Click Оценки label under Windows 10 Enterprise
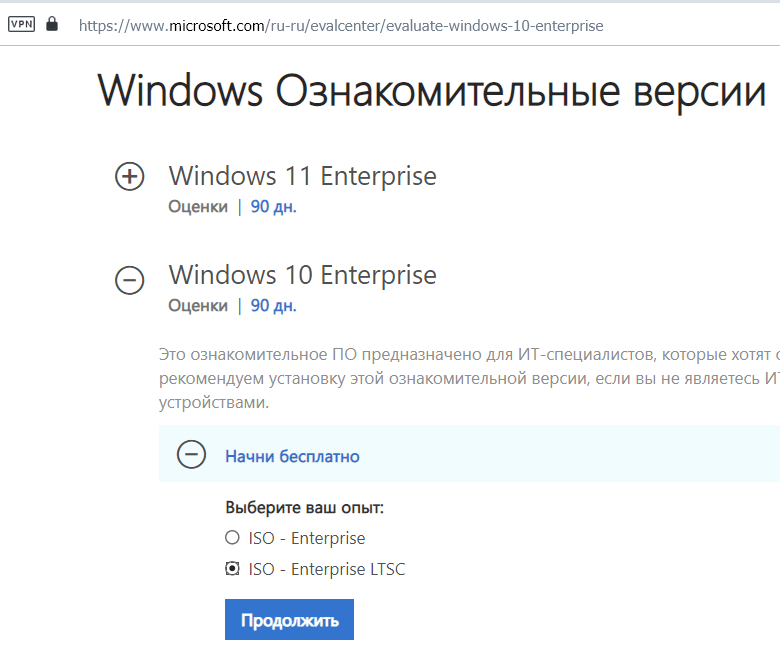This screenshot has height=647, width=780. (x=198, y=305)
